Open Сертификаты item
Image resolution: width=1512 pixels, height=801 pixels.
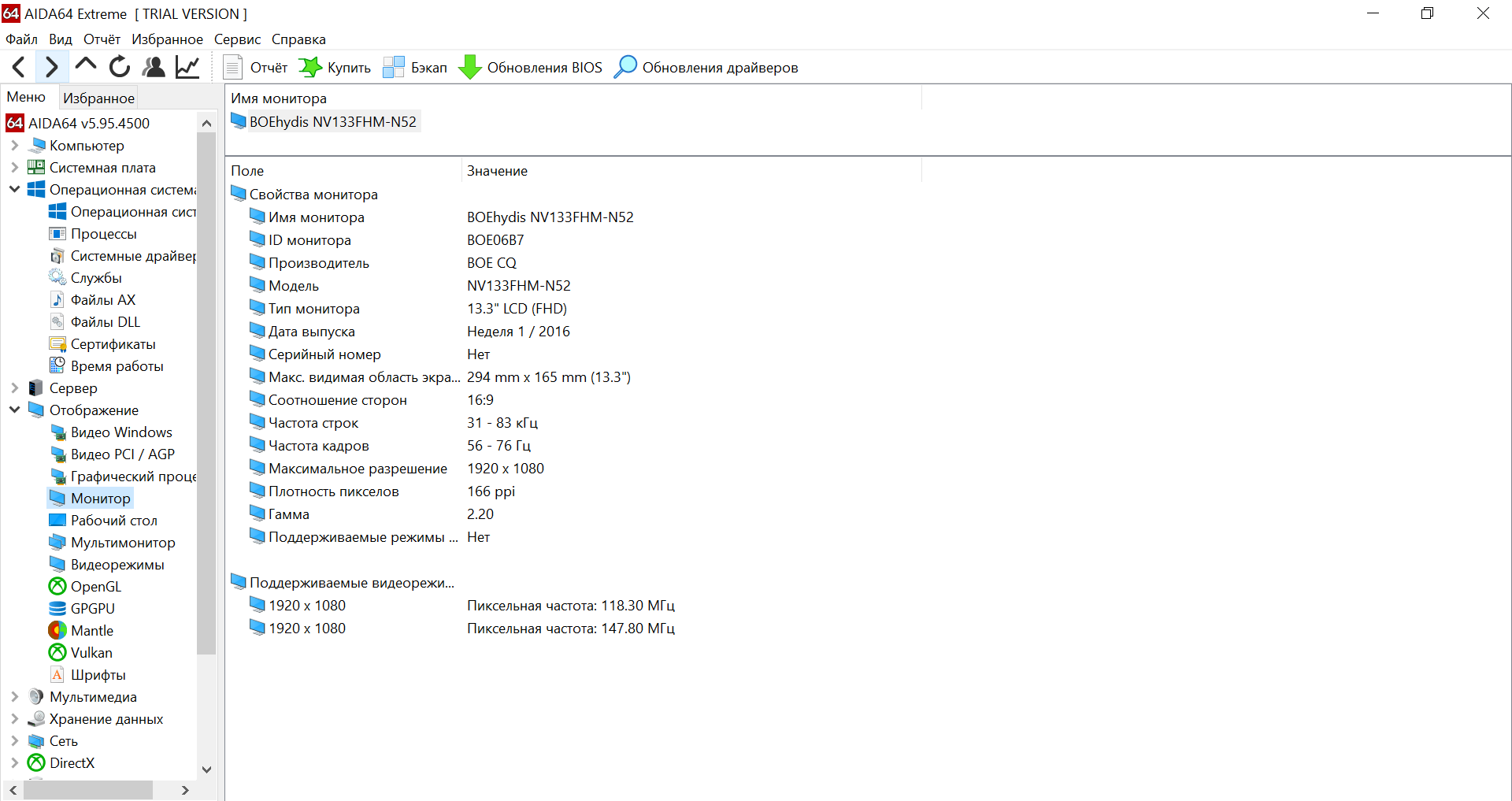(x=102, y=343)
